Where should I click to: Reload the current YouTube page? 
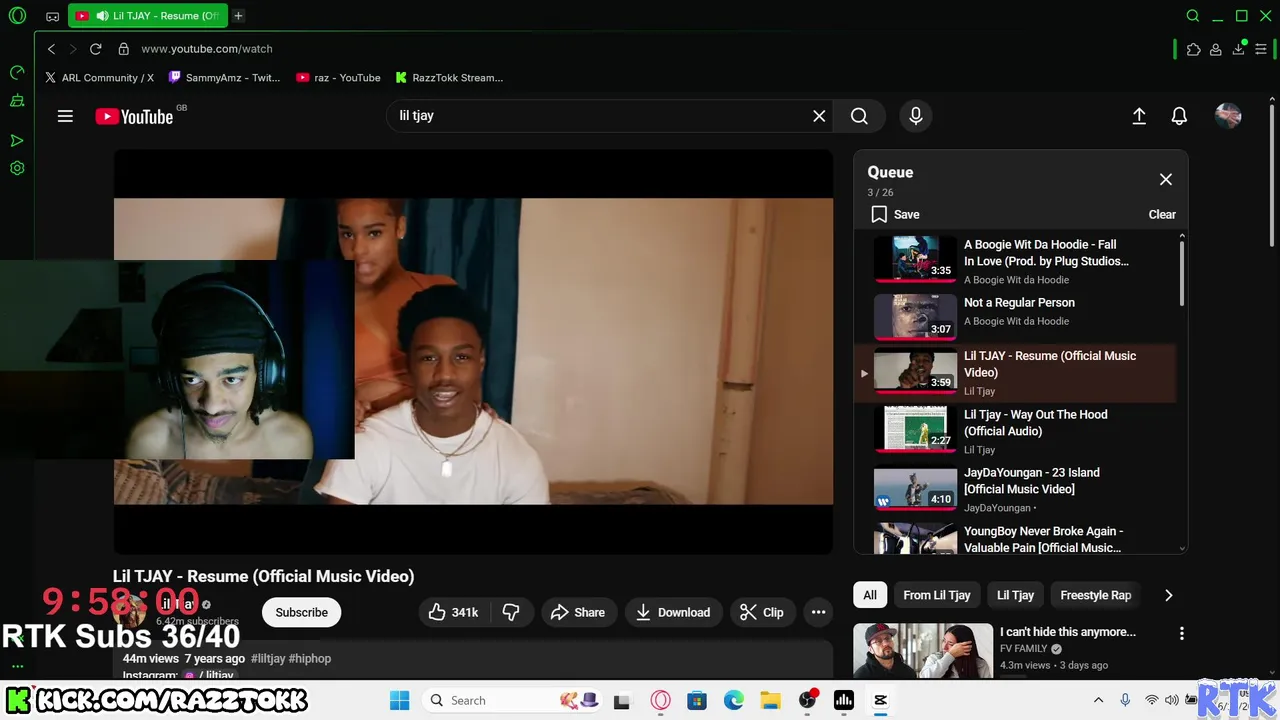(95, 49)
